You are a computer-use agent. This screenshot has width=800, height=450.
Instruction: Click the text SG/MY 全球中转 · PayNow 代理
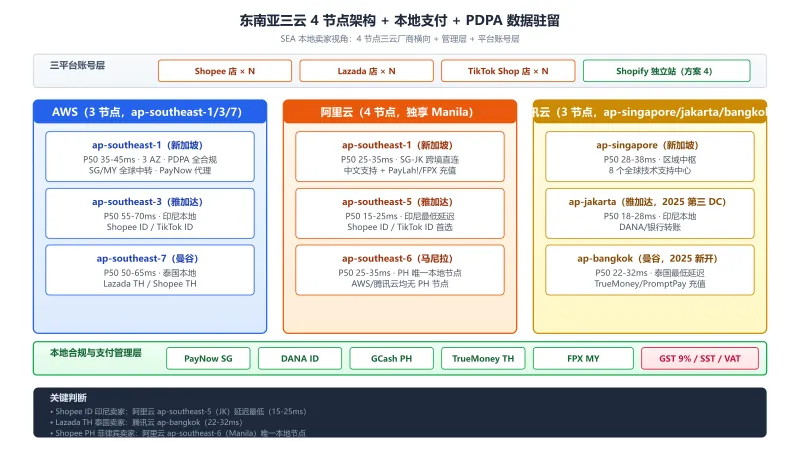(150, 170)
